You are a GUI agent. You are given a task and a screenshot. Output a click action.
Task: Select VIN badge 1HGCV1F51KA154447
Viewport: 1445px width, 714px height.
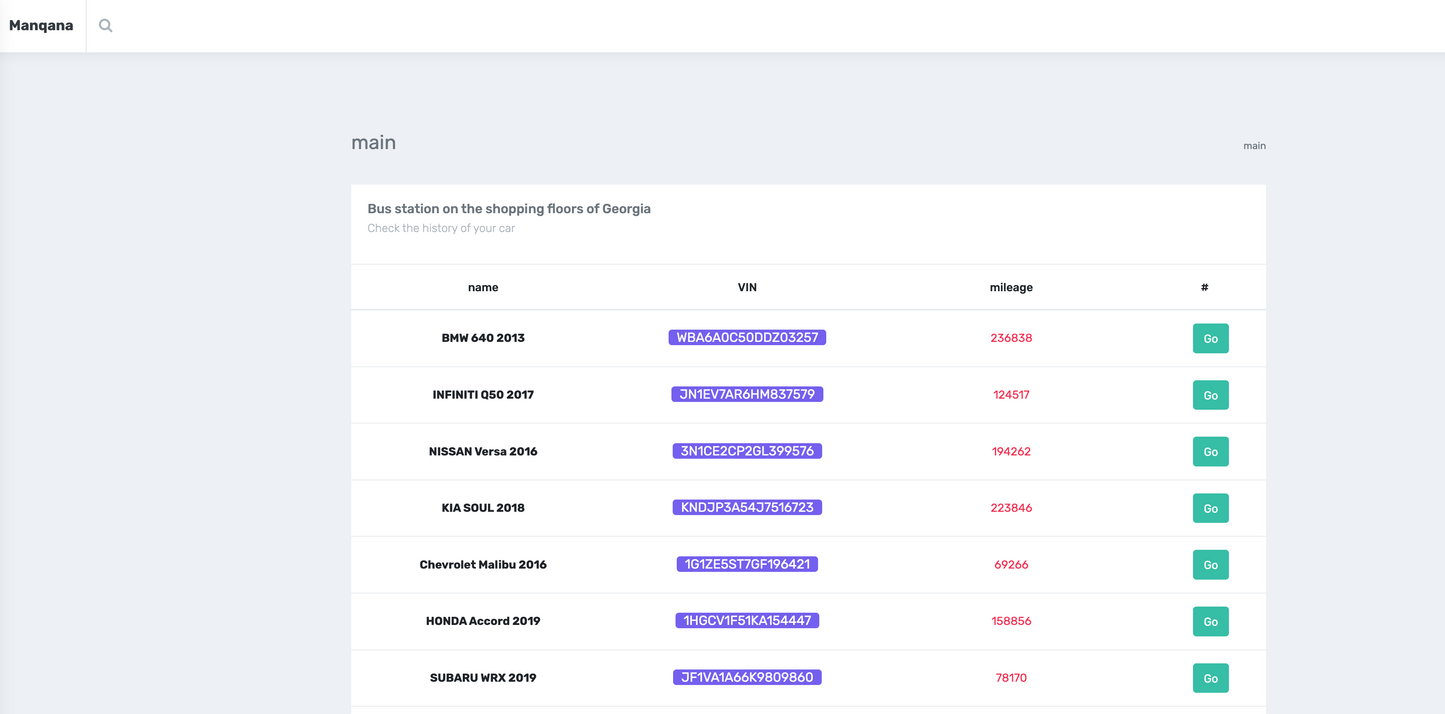pos(747,621)
